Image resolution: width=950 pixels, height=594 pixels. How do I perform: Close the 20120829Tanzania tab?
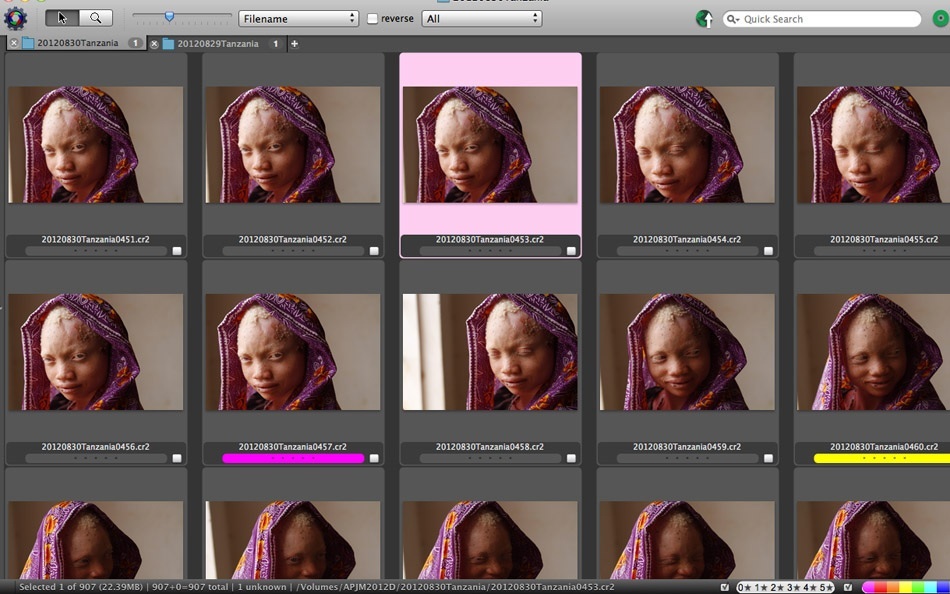[x=154, y=44]
